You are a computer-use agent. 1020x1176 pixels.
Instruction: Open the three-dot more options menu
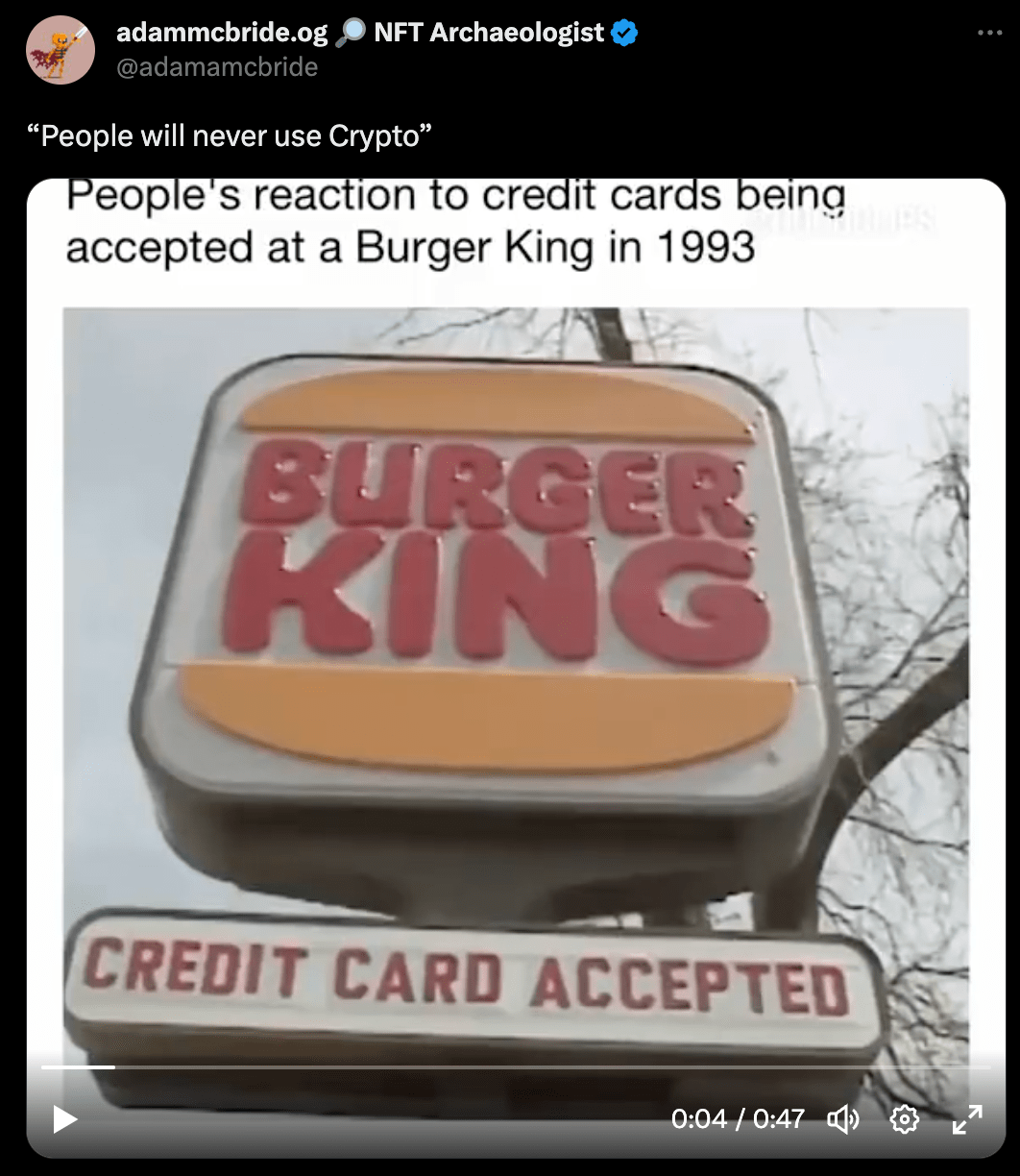[x=989, y=34]
